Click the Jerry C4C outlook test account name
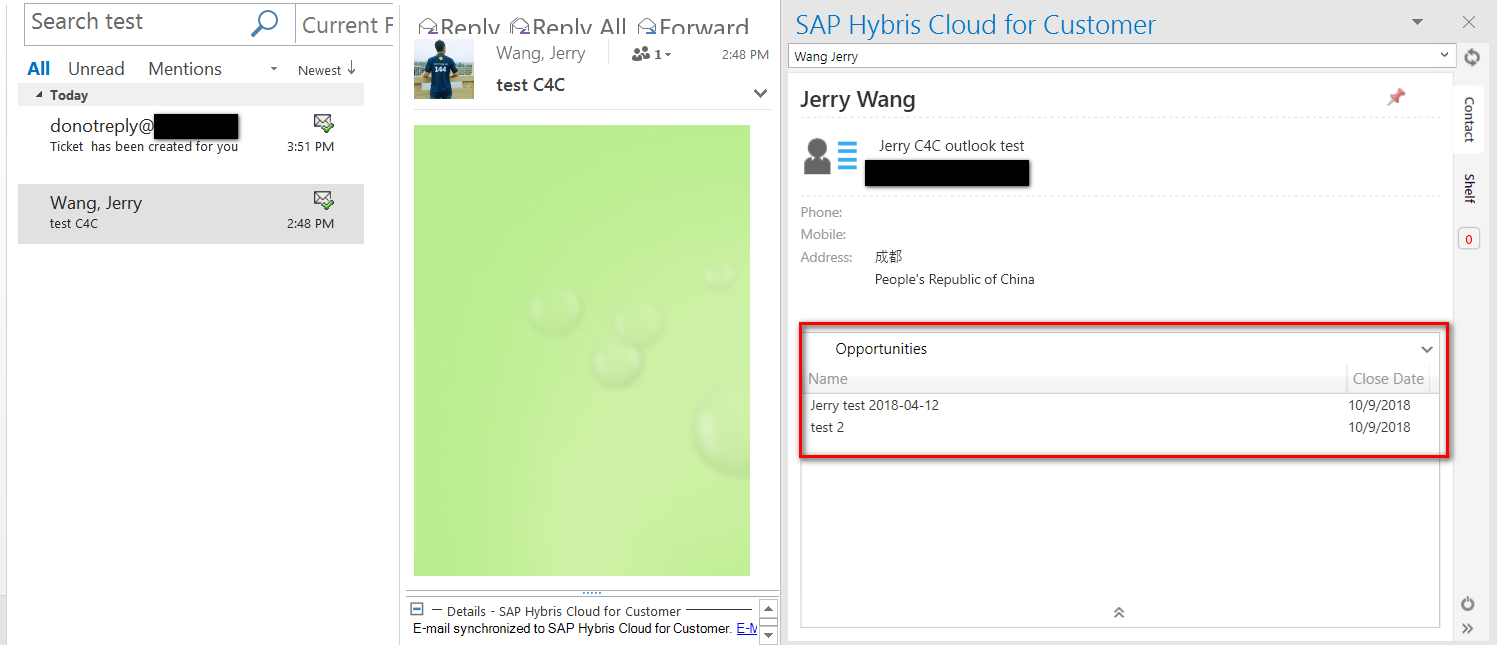Screen dimensions: 1497x645 (951, 146)
